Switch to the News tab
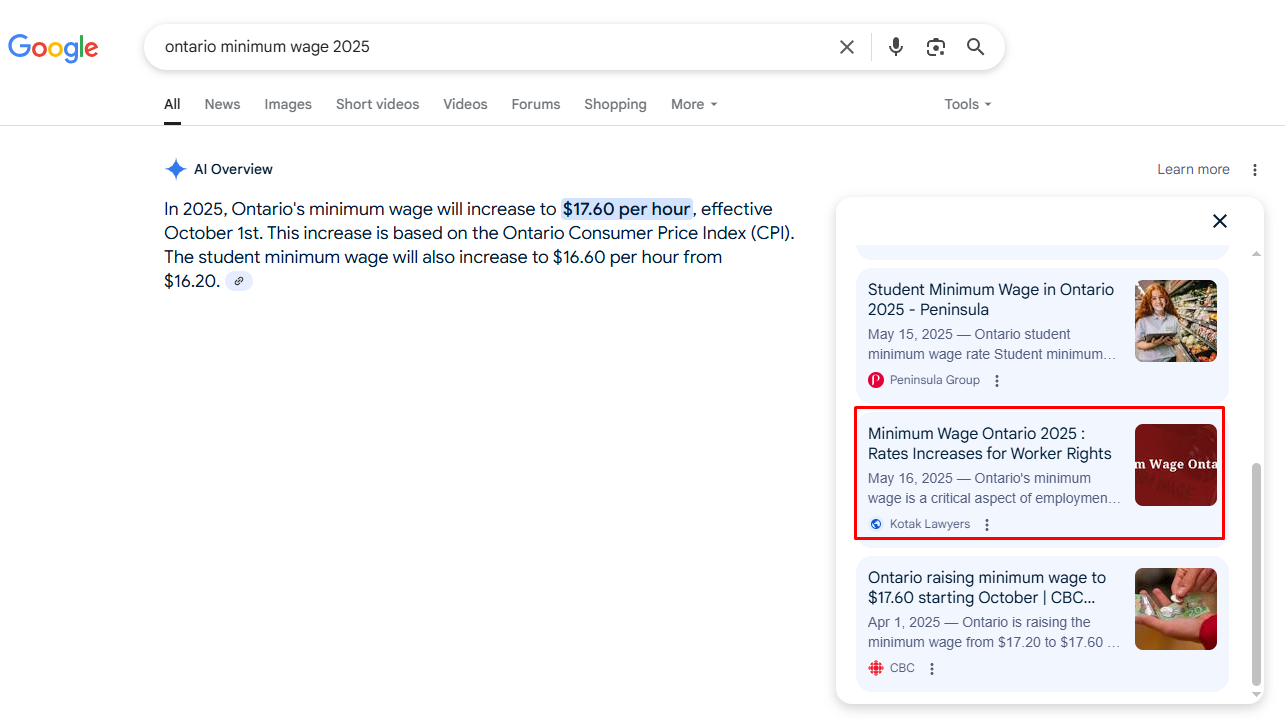 point(222,104)
